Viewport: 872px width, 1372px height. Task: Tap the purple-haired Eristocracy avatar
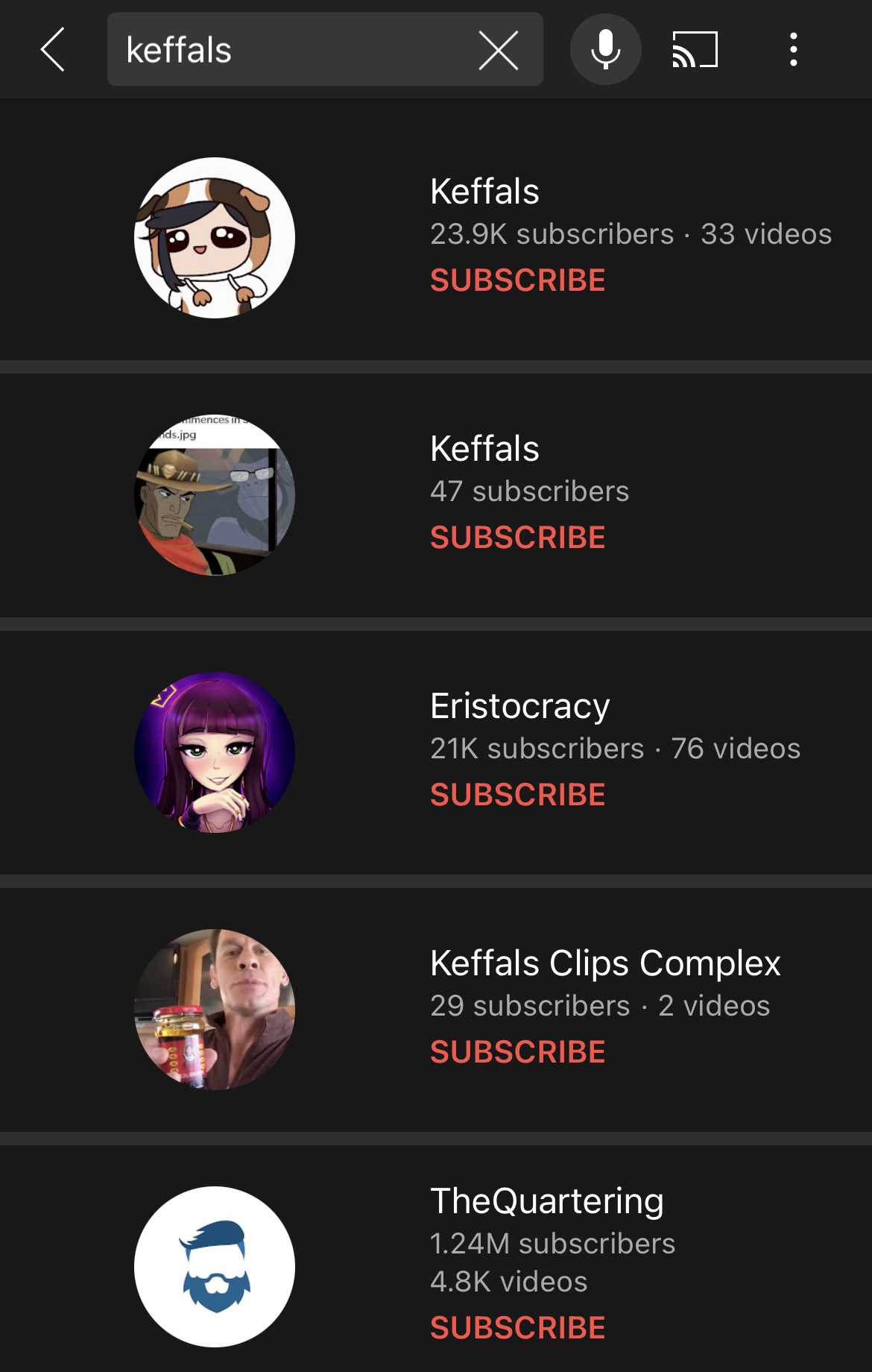(x=215, y=752)
